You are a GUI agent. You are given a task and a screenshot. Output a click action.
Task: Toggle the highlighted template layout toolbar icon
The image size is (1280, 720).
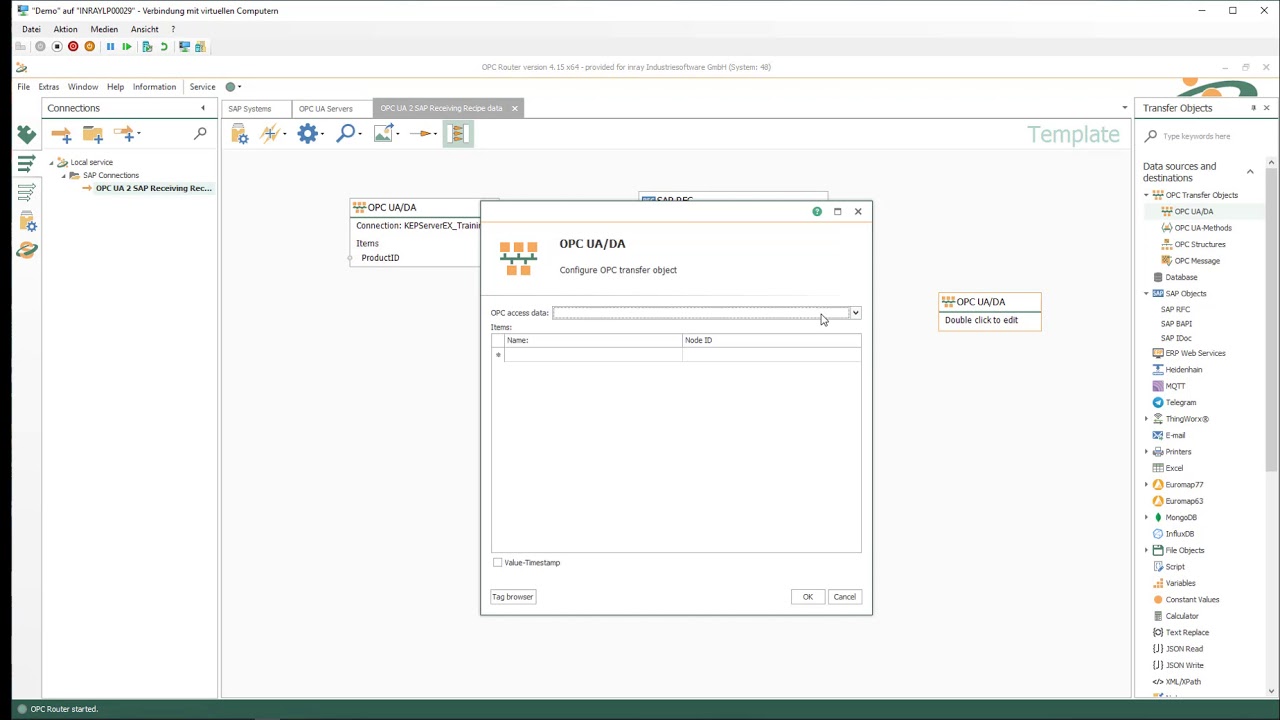pyautogui.click(x=458, y=133)
